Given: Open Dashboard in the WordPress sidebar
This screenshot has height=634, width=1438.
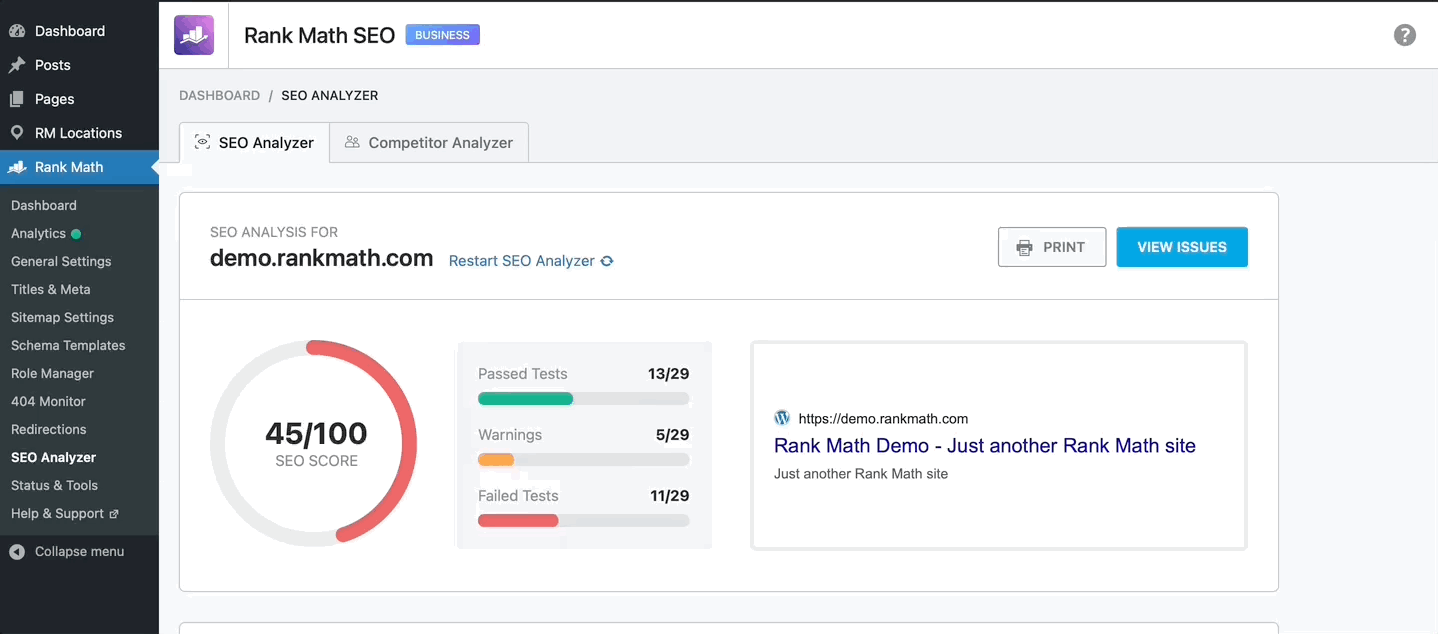Looking at the screenshot, I should 79,31.
